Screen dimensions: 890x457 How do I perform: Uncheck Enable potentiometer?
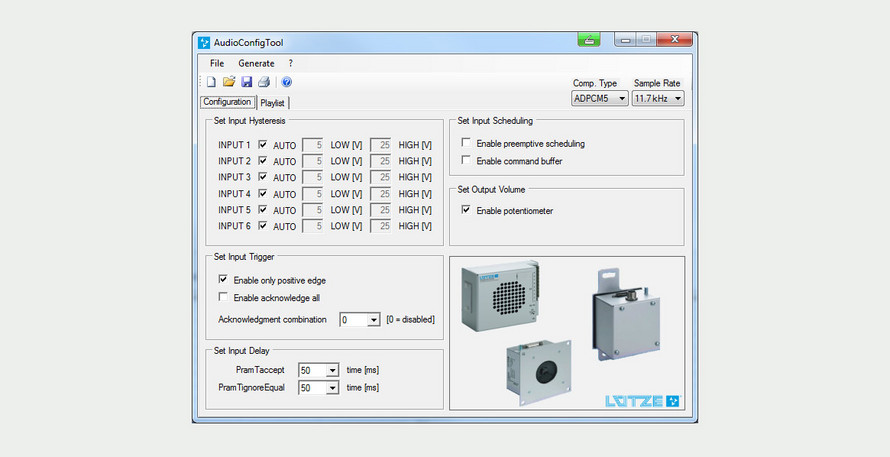tap(466, 210)
